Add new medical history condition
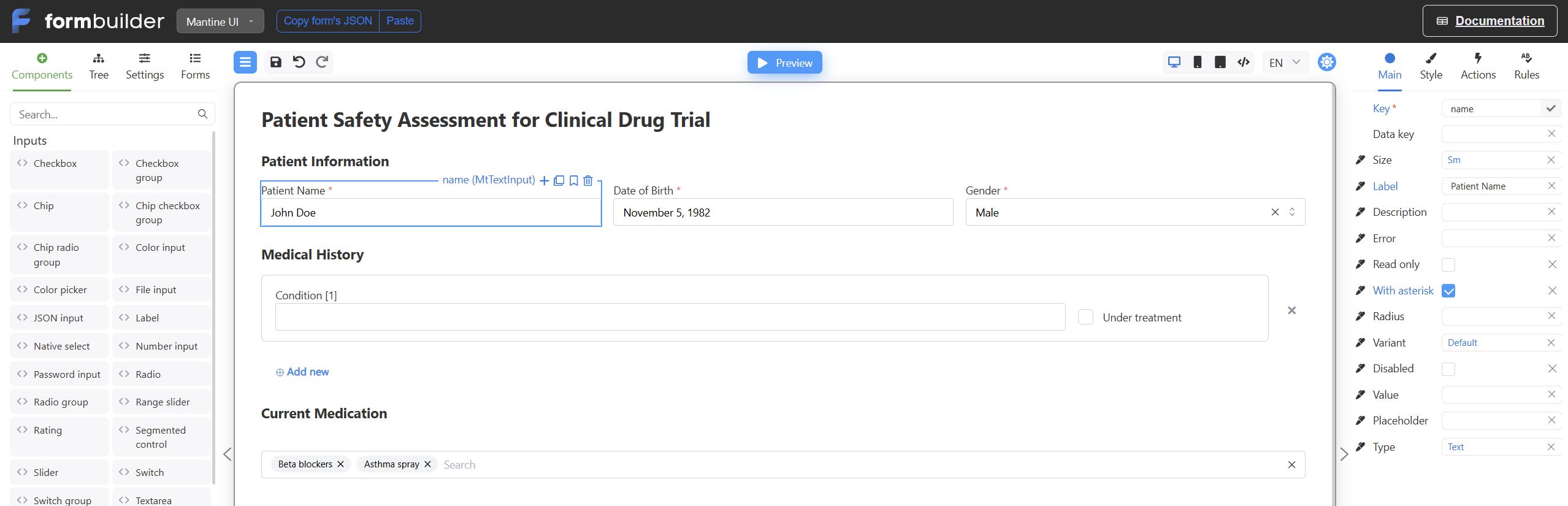Viewport: 1568px width, 506px height. (302, 372)
